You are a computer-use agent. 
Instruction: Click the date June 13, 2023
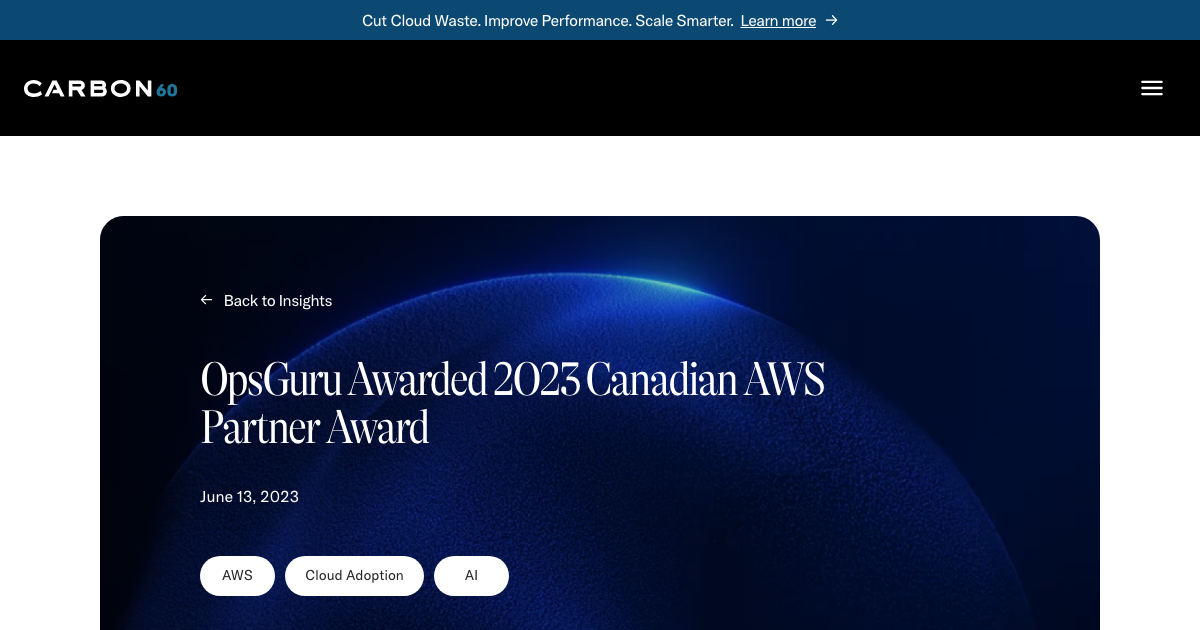tap(249, 496)
